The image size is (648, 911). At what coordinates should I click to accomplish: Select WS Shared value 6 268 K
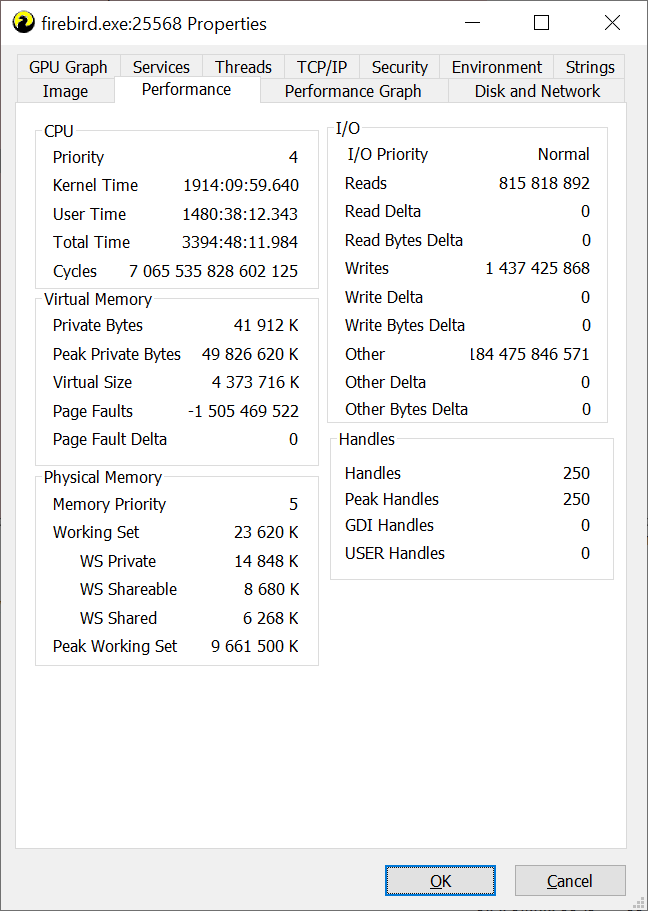(x=271, y=618)
